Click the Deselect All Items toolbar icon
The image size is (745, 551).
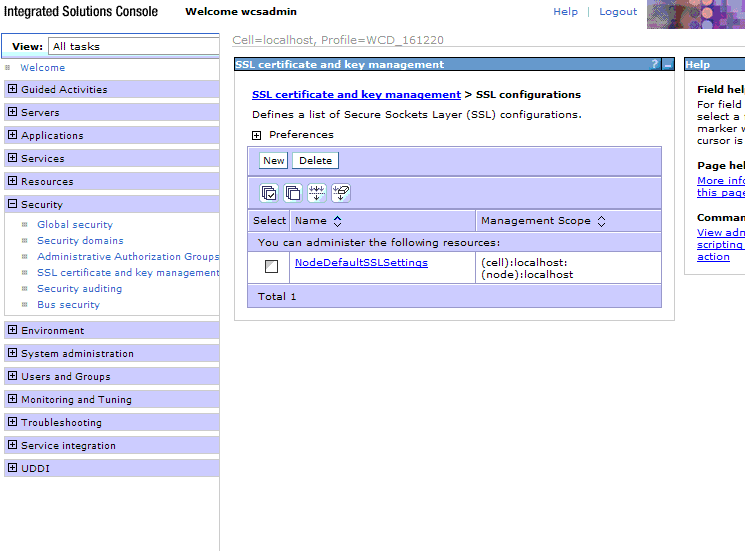tap(293, 193)
